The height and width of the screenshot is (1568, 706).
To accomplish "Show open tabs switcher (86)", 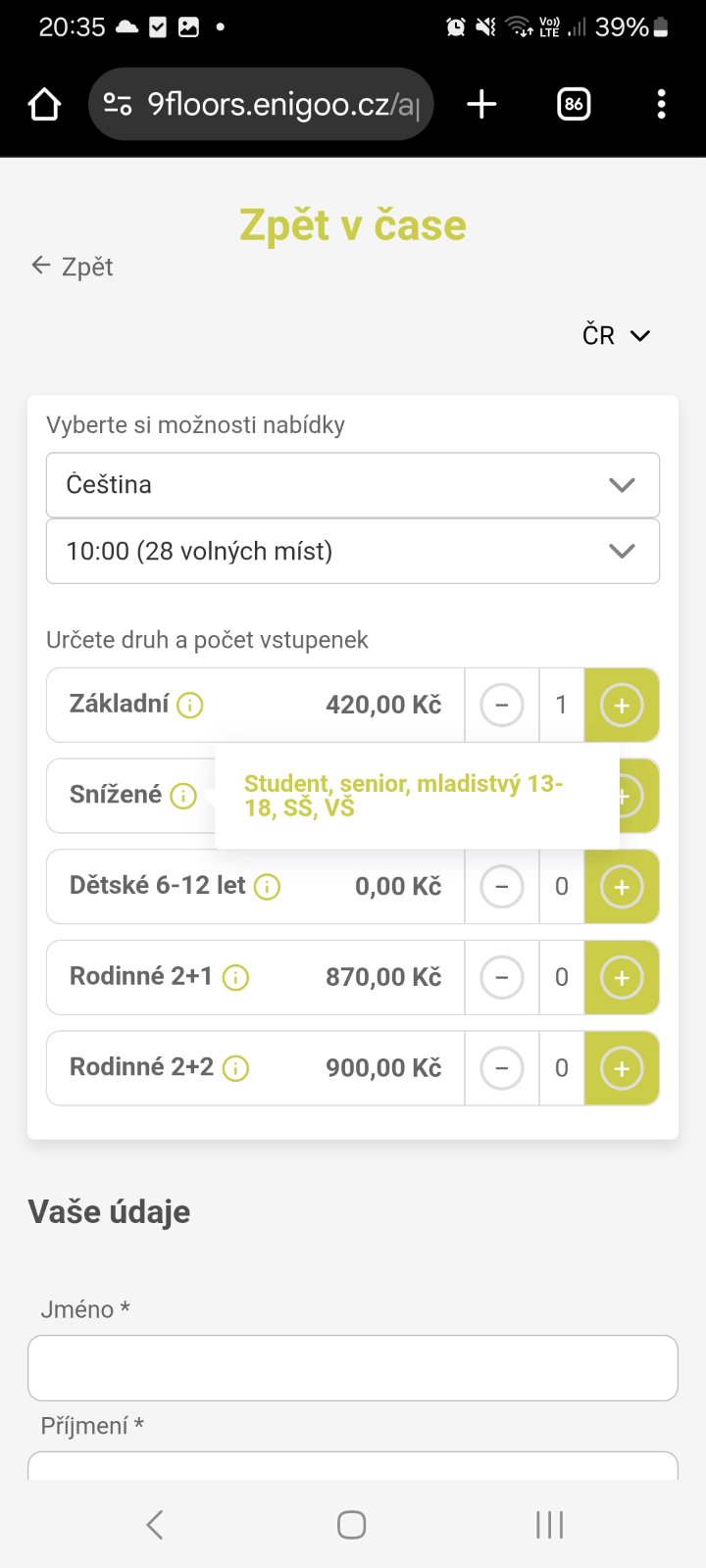I will [574, 104].
